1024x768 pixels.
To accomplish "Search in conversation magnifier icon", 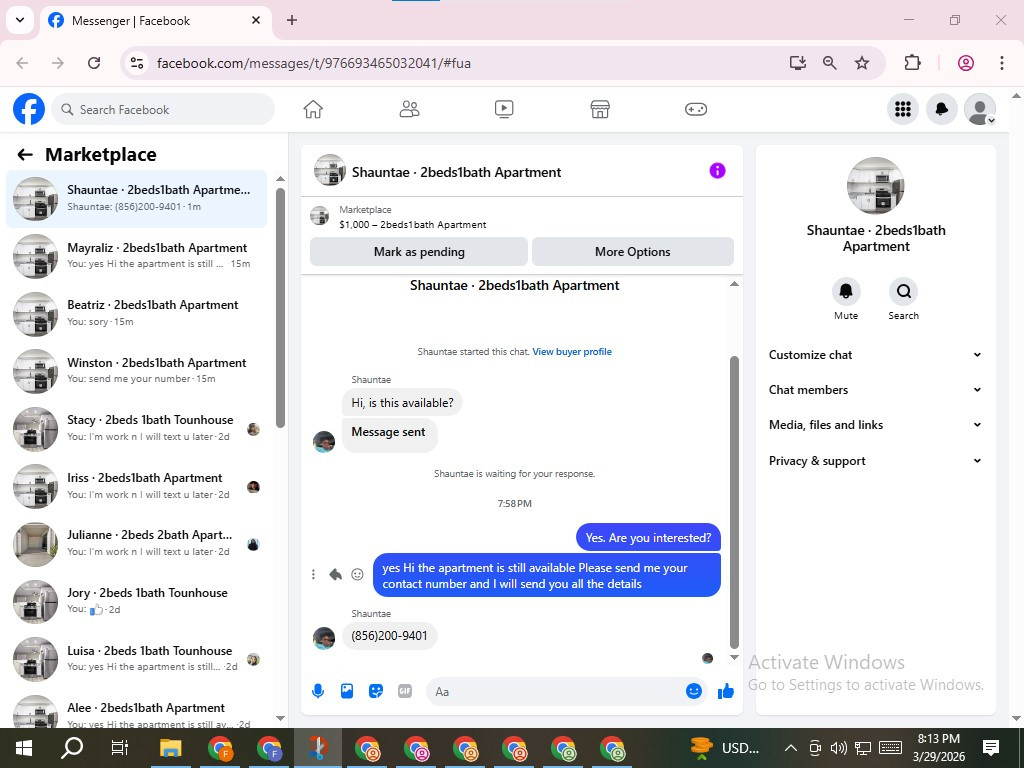I will click(903, 291).
